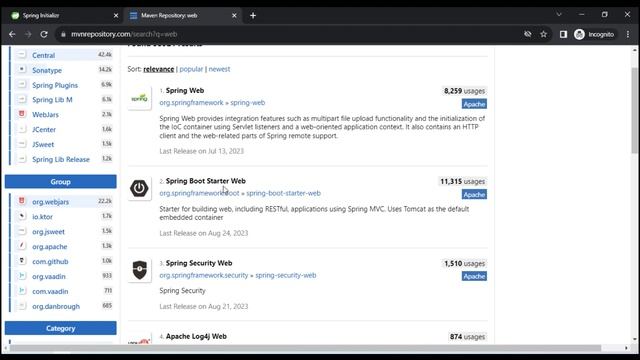Click 874 usages for Apache Log4j Web
The image size is (640, 360).
467,337
